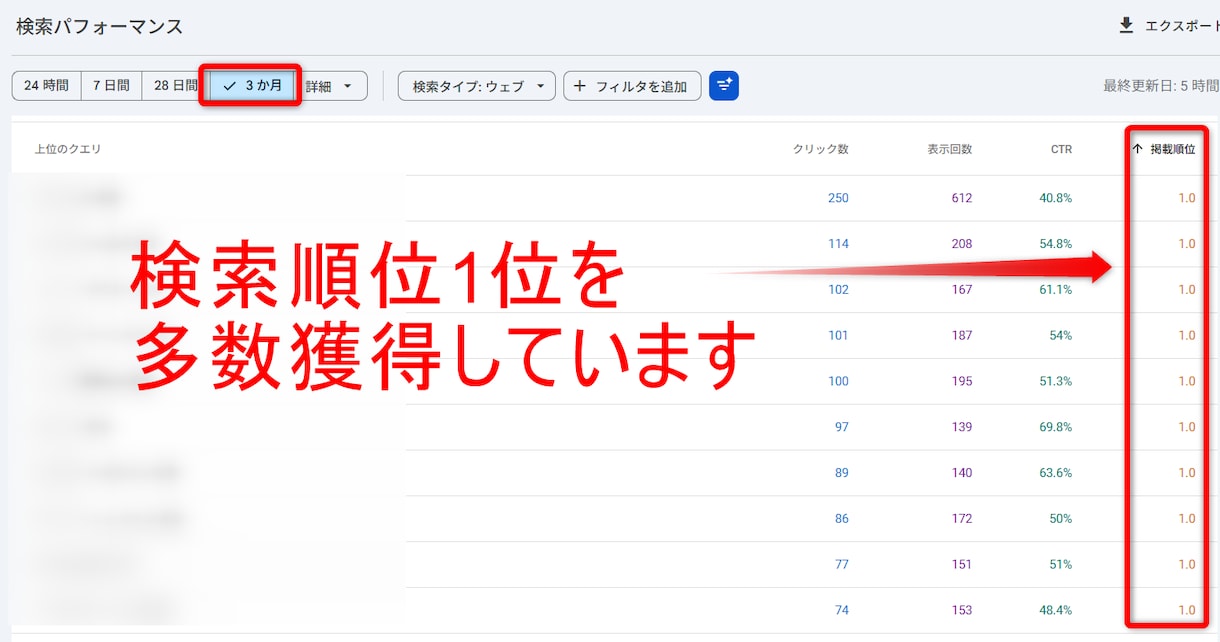The height and width of the screenshot is (642, 1220).
Task: Click the CTR value 48.4%
Action: pos(1056,611)
